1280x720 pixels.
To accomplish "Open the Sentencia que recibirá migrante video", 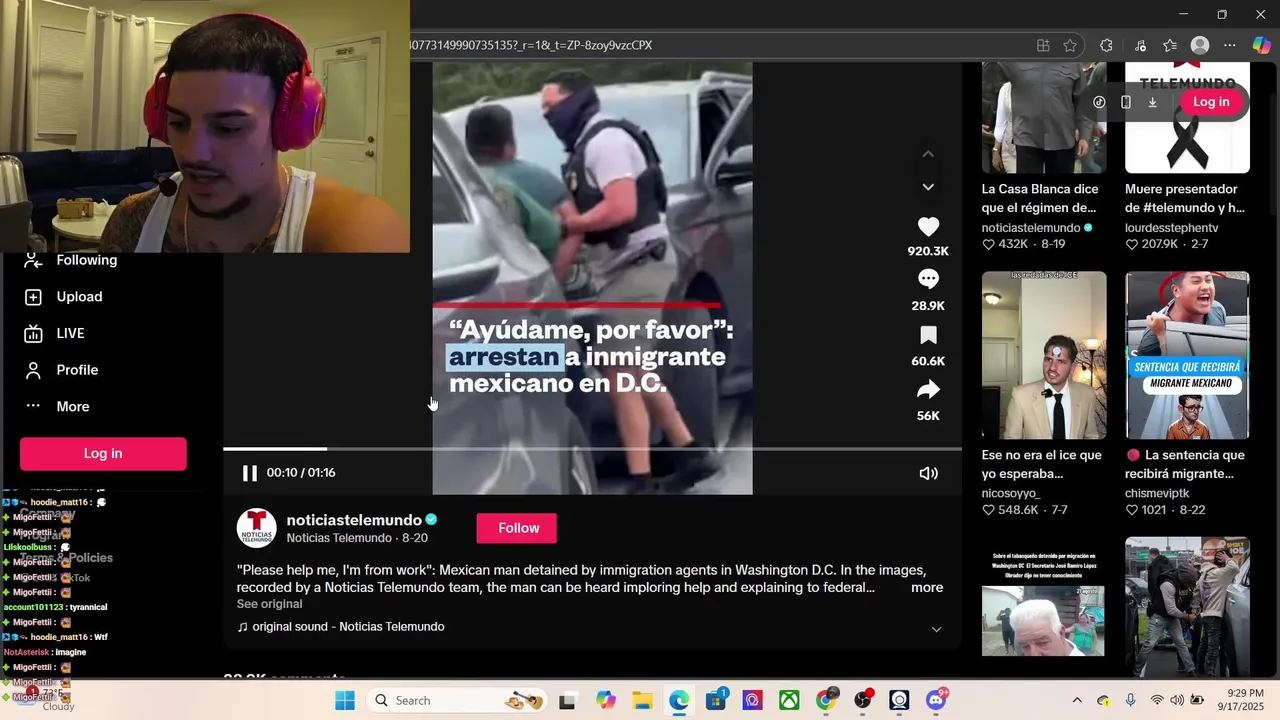I will pyautogui.click(x=1187, y=355).
